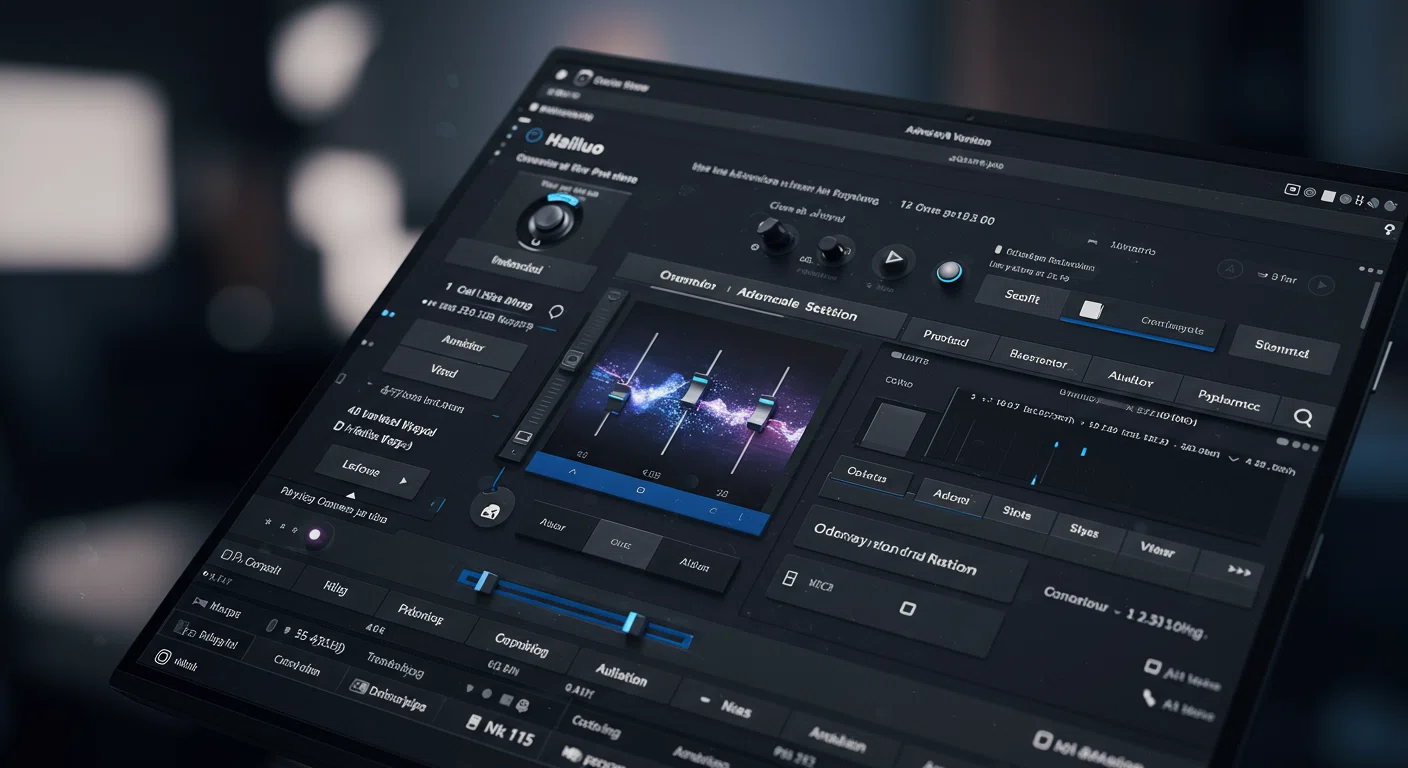Click the magnifier search icon
Screen dimensions: 1408x768
coord(1302,417)
